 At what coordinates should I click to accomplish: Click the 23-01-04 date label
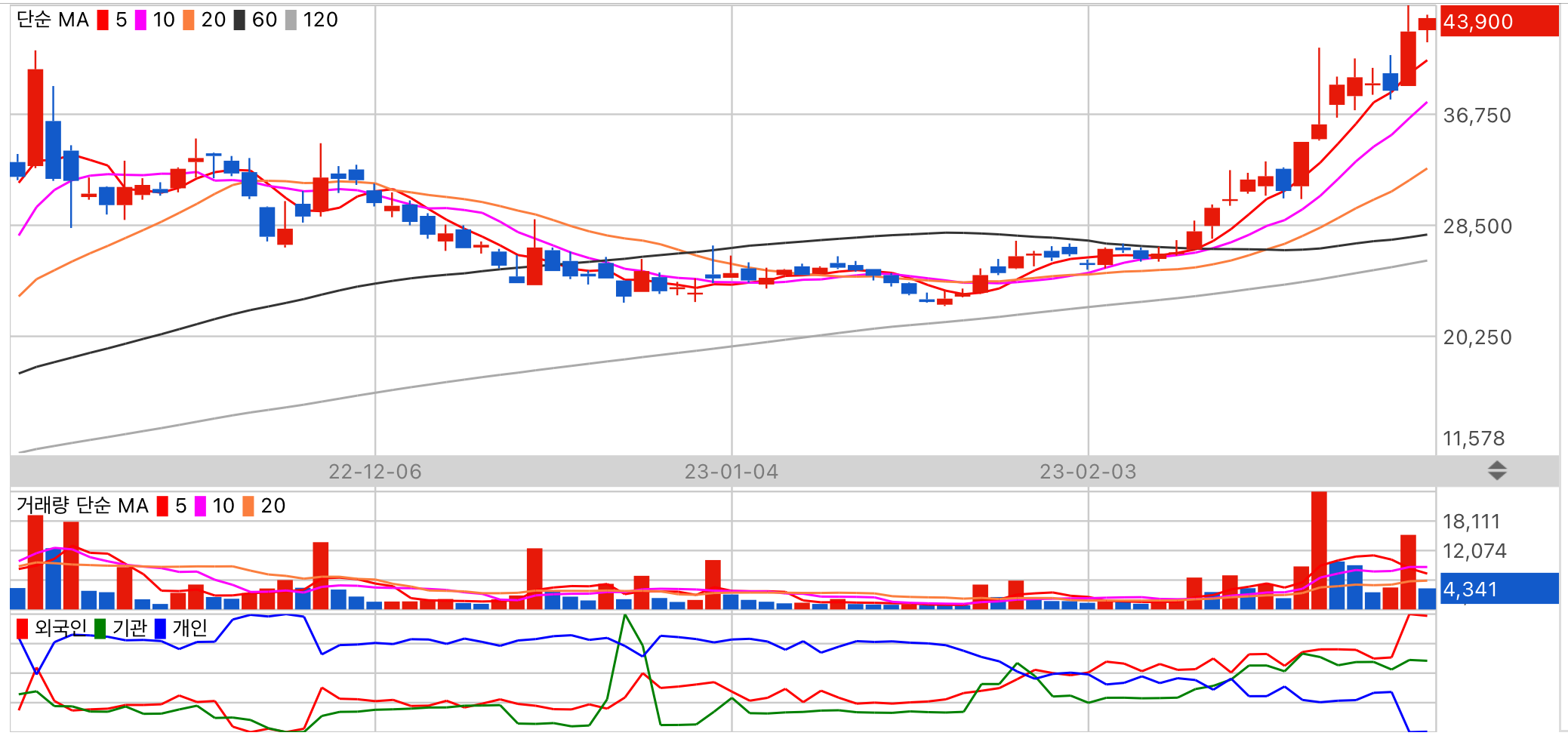732,472
